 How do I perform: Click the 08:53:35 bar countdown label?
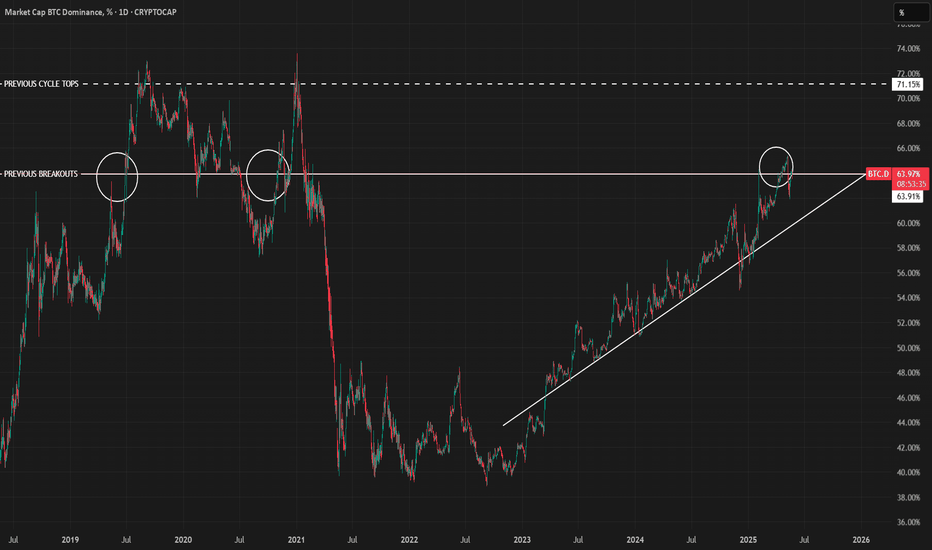tap(909, 184)
